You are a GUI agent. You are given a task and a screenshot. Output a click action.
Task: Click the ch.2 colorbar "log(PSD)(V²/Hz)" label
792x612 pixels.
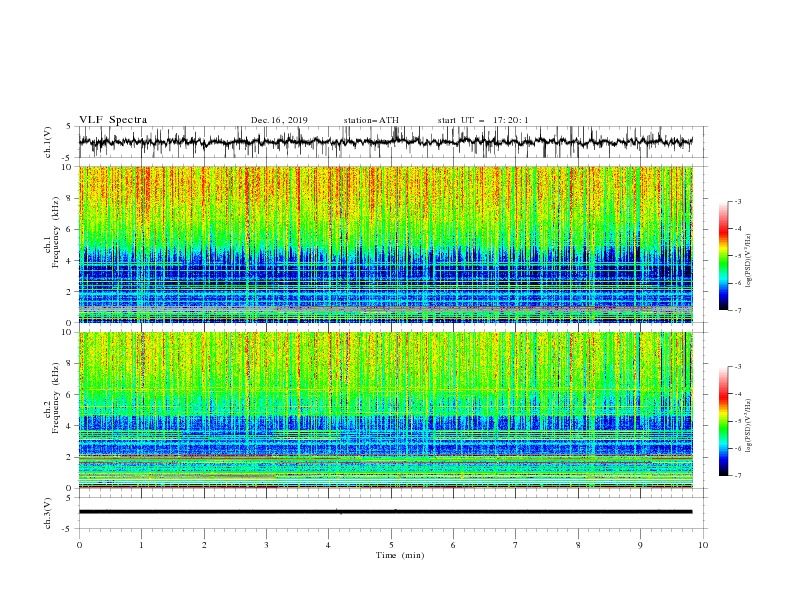(x=749, y=425)
